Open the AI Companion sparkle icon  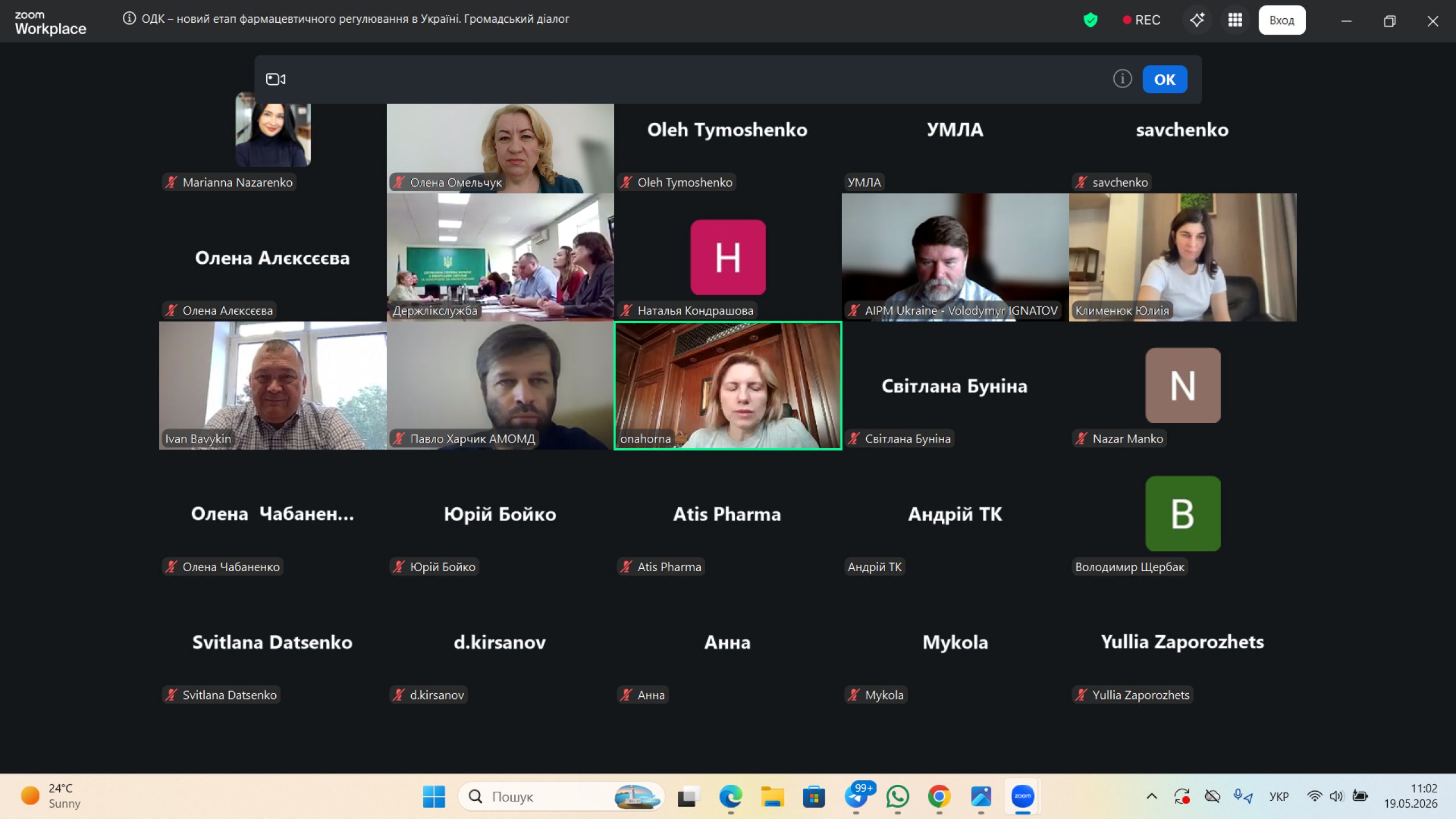[1197, 20]
